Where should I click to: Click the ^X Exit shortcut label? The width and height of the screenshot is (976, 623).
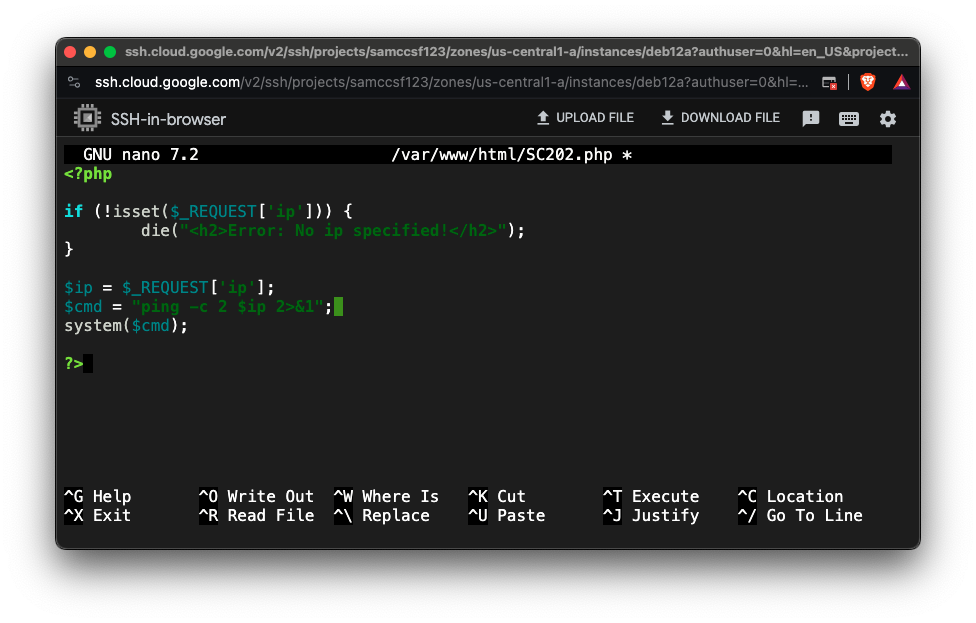(x=98, y=516)
